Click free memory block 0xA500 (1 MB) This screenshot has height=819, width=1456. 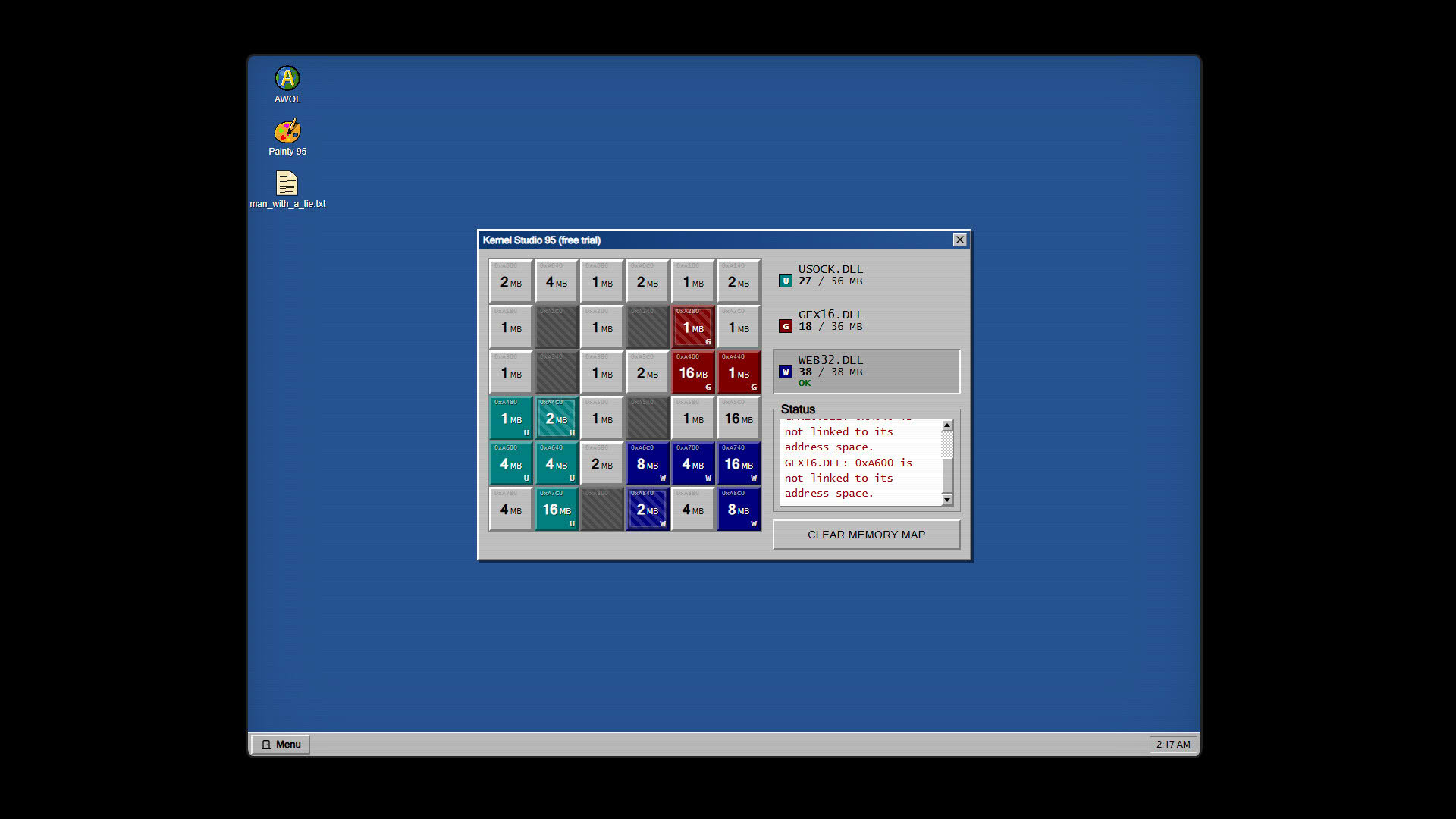(x=602, y=418)
